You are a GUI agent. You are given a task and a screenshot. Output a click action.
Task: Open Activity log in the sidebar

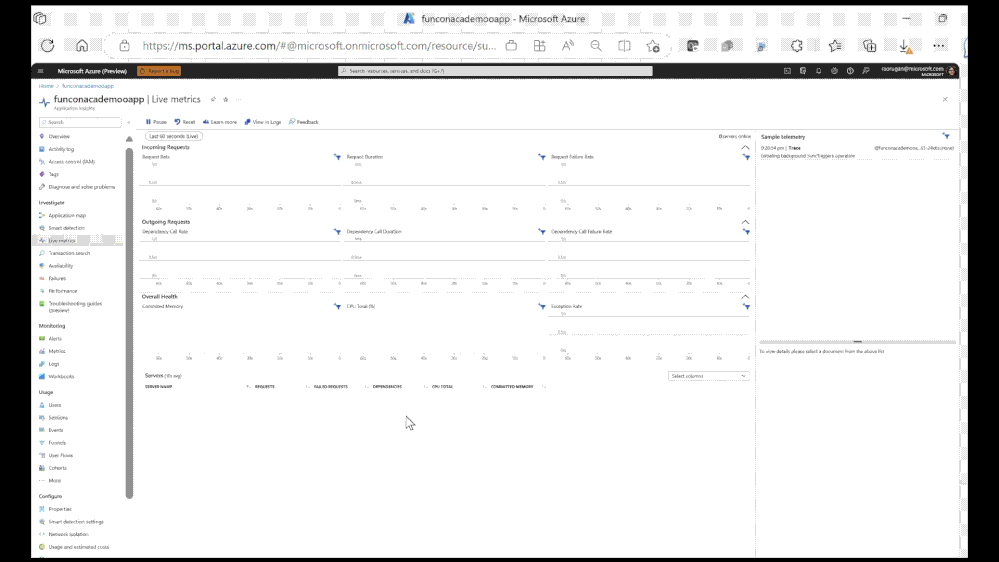coord(61,149)
